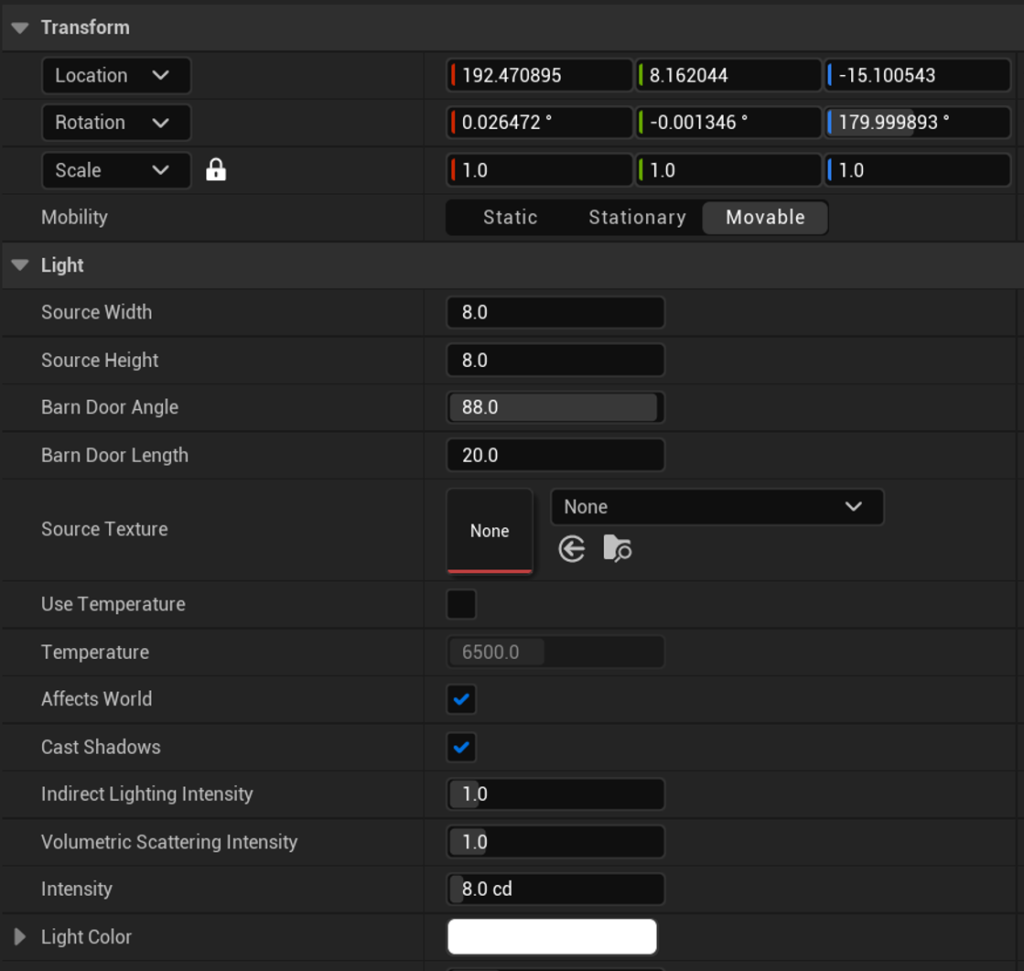Collapse the Light section

pos(20,266)
